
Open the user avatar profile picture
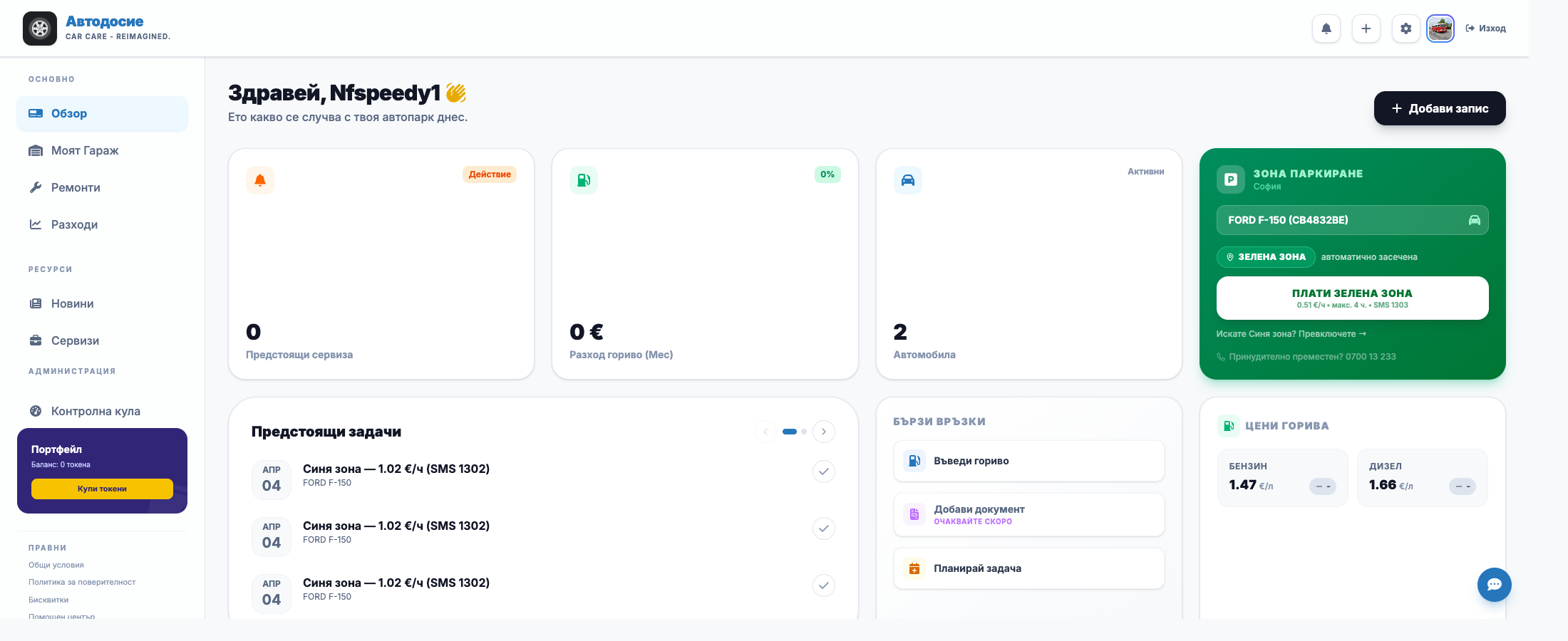pyautogui.click(x=1440, y=28)
